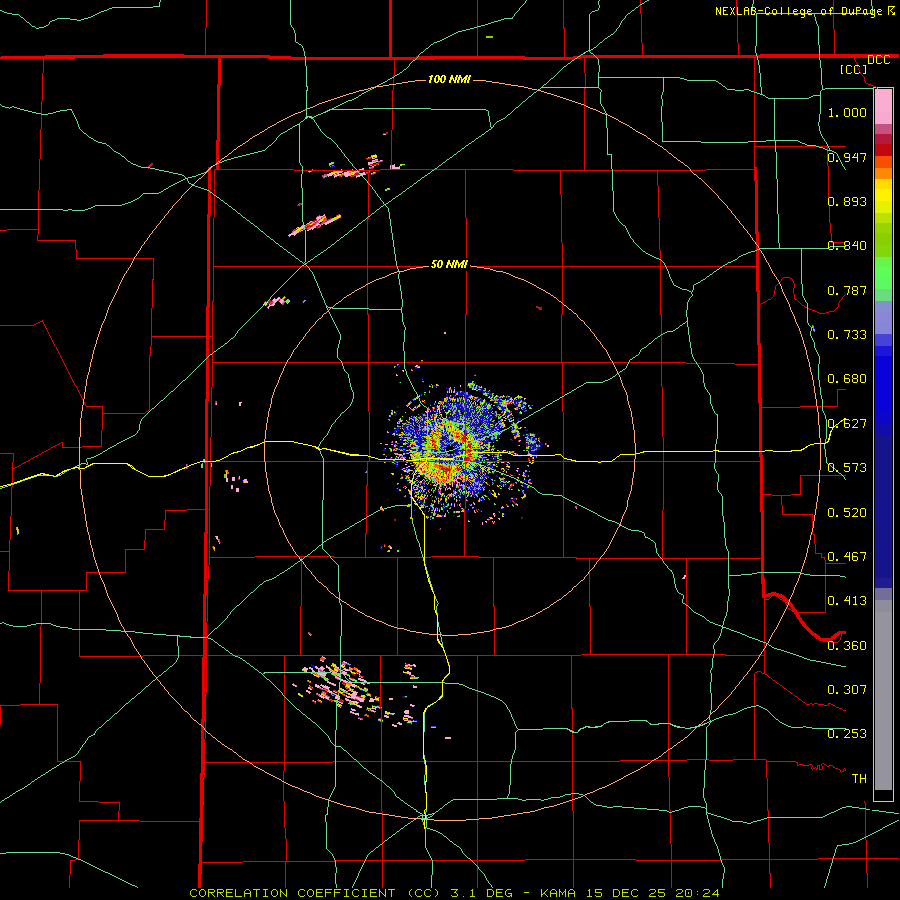This screenshot has width=900, height=900.
Task: Click the 50 NMI range ring label
Action: (x=449, y=264)
